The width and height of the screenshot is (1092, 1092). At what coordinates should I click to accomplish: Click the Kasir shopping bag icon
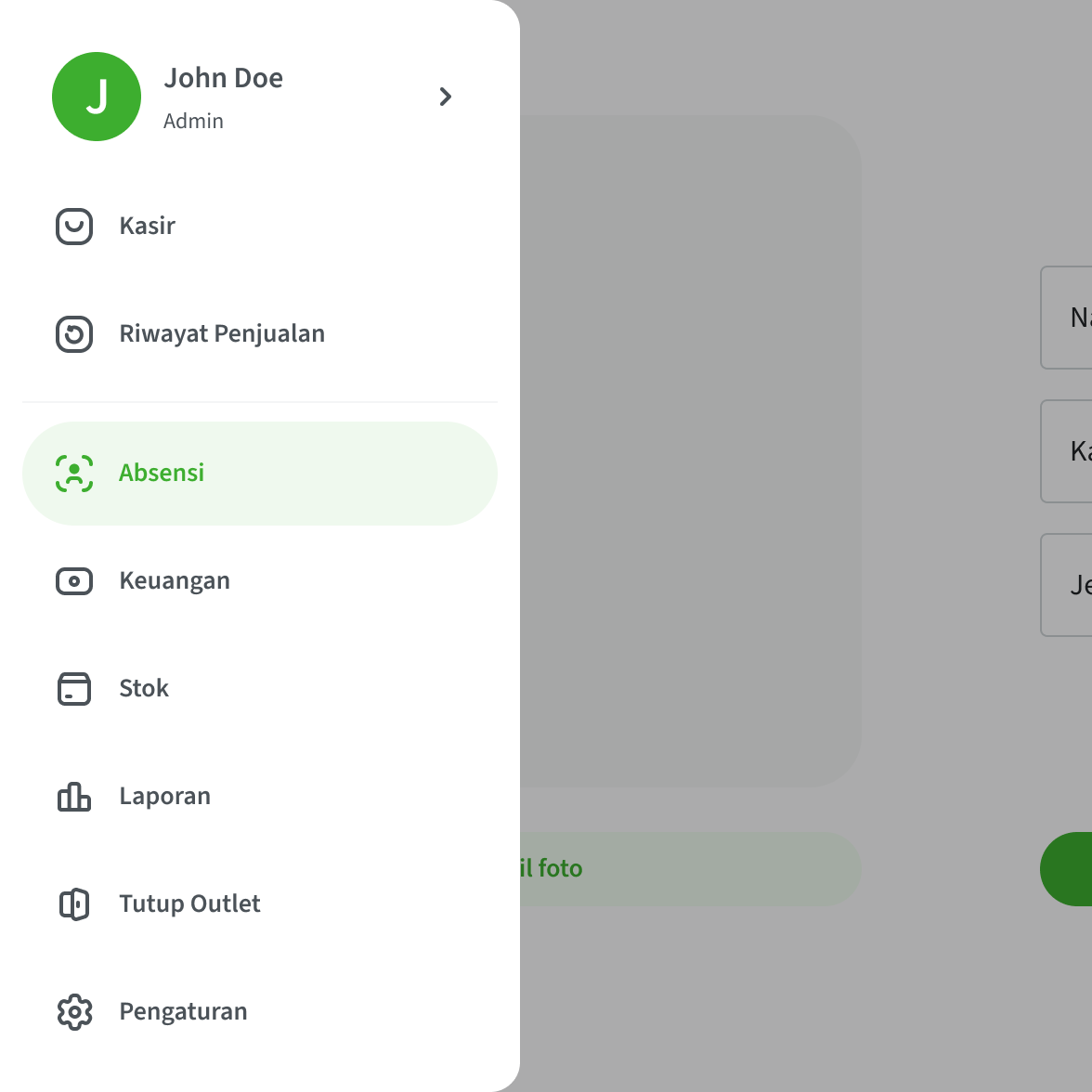(74, 227)
